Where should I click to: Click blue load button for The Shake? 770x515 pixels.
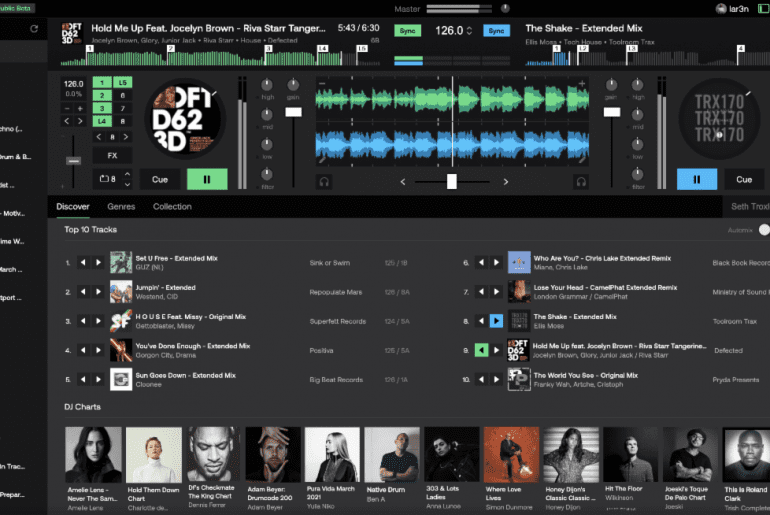coord(496,321)
